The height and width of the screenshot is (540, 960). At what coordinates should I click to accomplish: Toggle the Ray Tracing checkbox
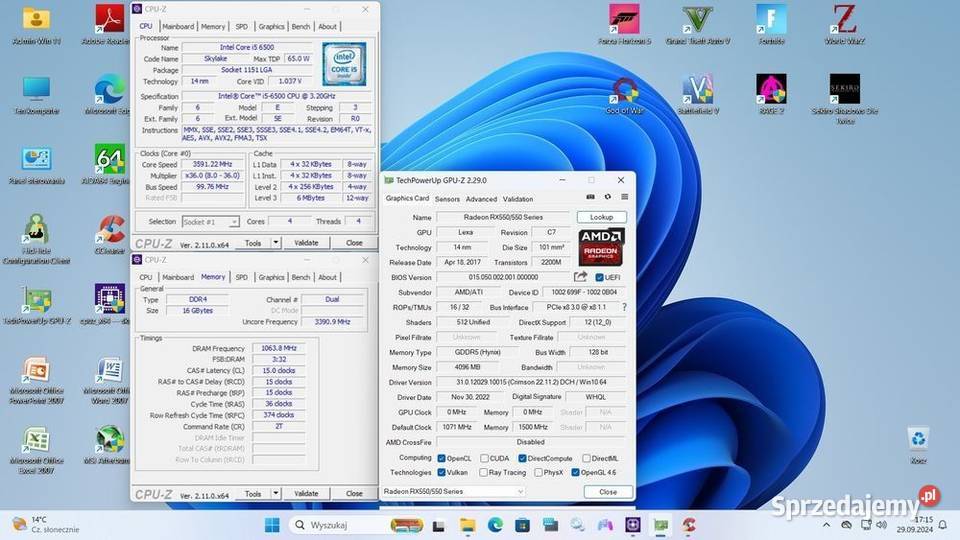coord(483,472)
